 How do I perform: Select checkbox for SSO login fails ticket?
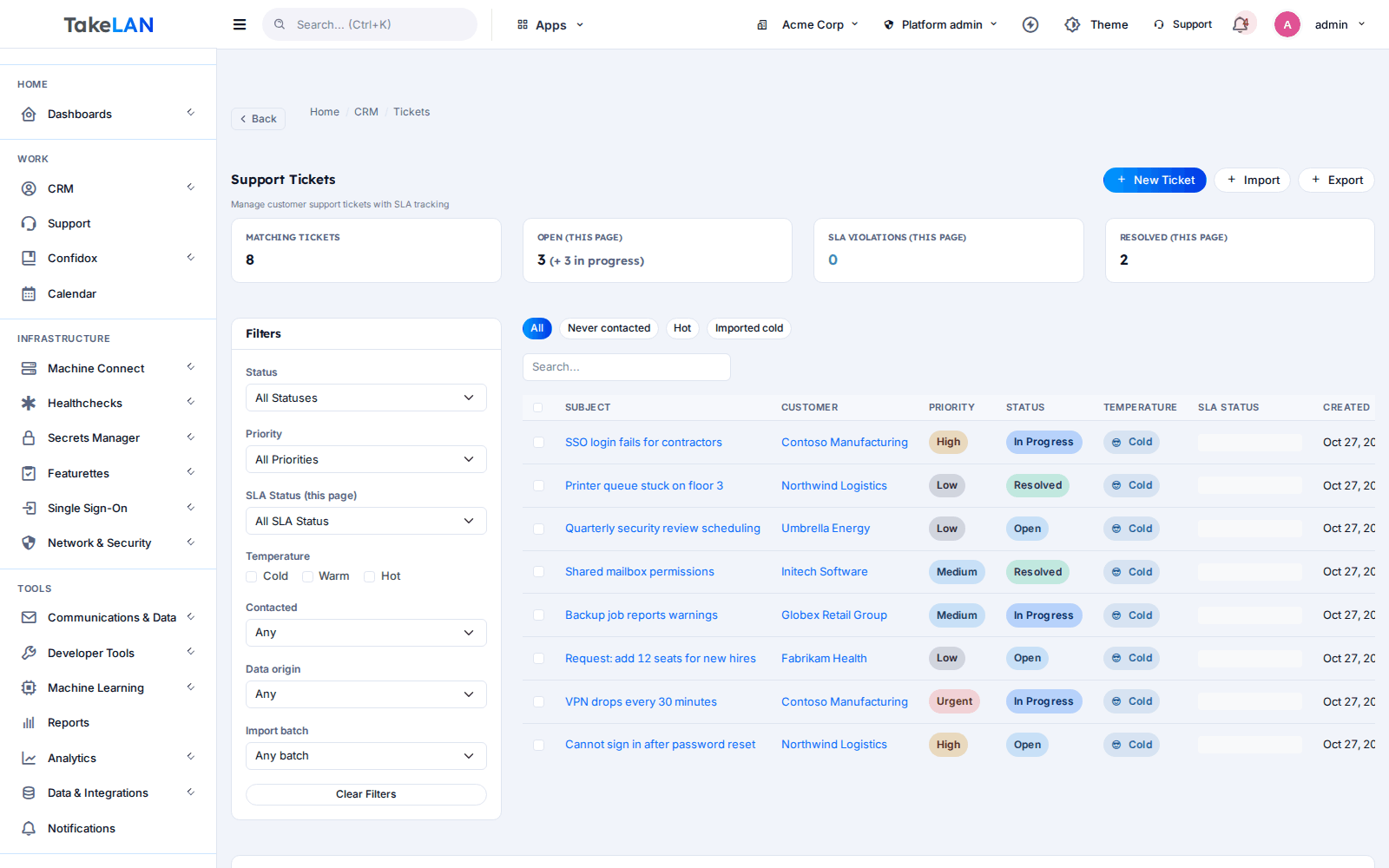click(538, 442)
